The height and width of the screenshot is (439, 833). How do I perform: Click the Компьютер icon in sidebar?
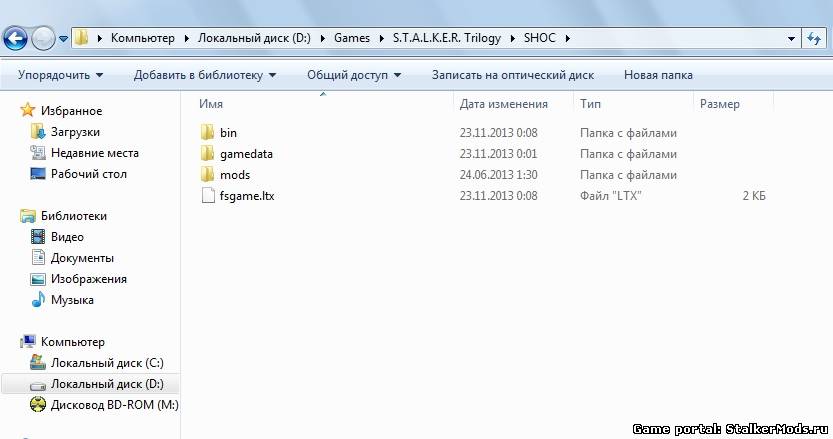point(28,341)
